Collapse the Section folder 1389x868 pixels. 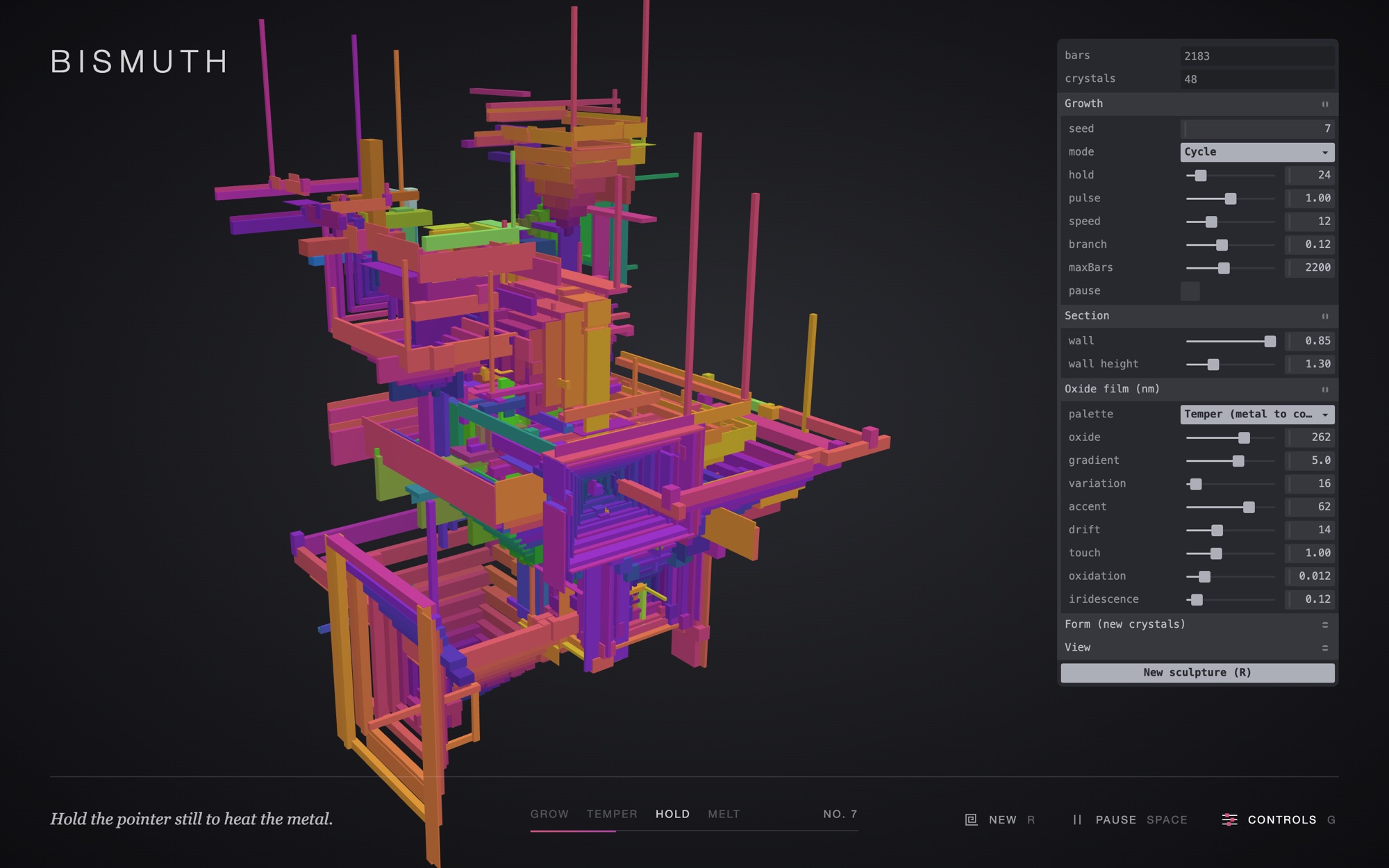[x=1197, y=316]
